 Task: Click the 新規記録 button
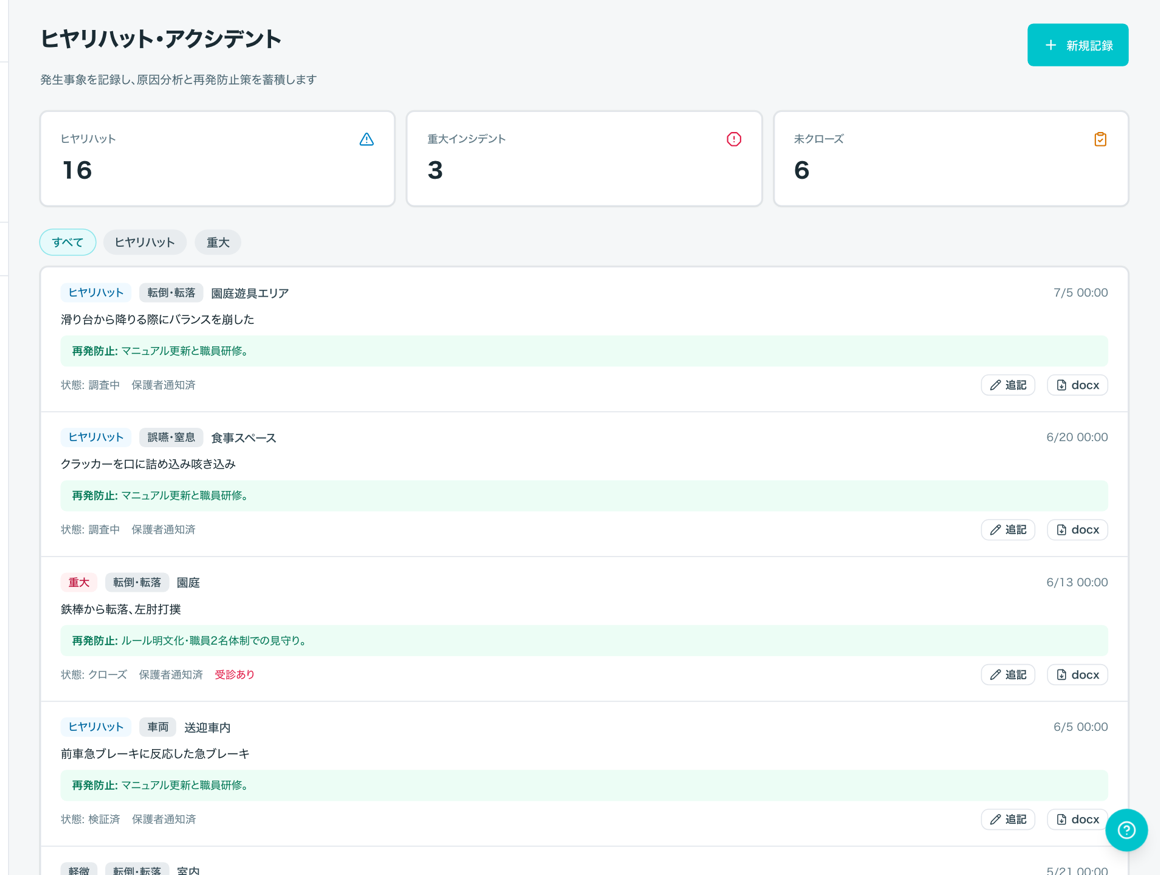point(1077,45)
